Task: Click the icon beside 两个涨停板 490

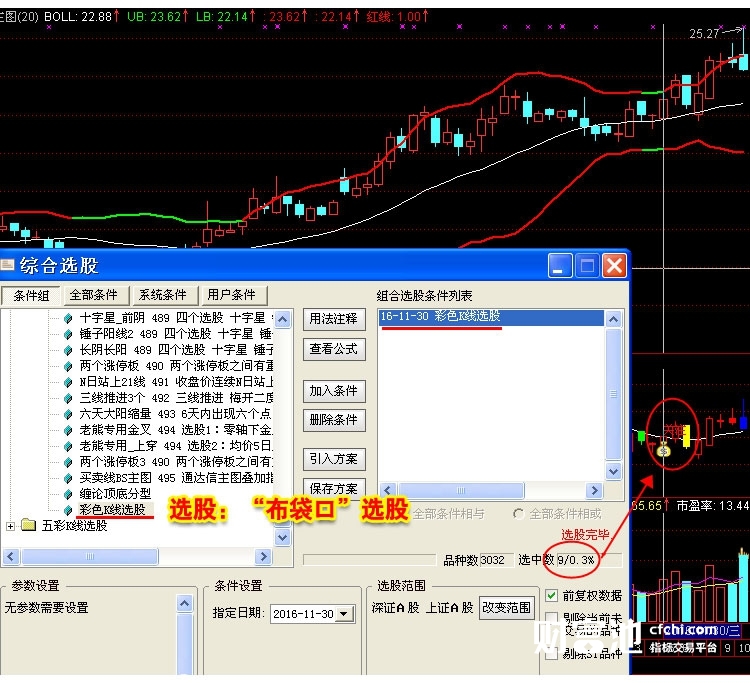Action: [68, 366]
